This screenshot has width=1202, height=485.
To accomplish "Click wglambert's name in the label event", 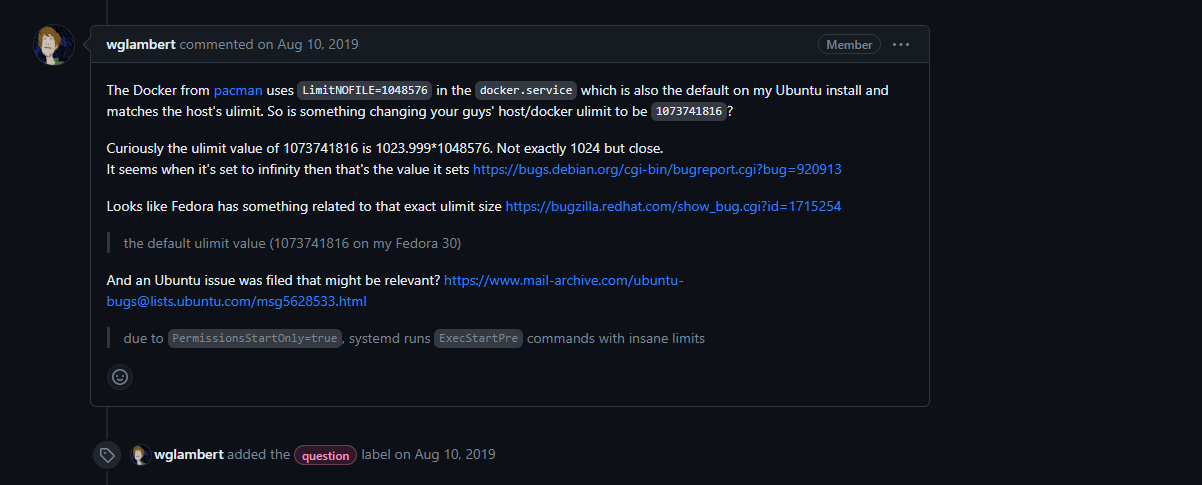I will [188, 454].
